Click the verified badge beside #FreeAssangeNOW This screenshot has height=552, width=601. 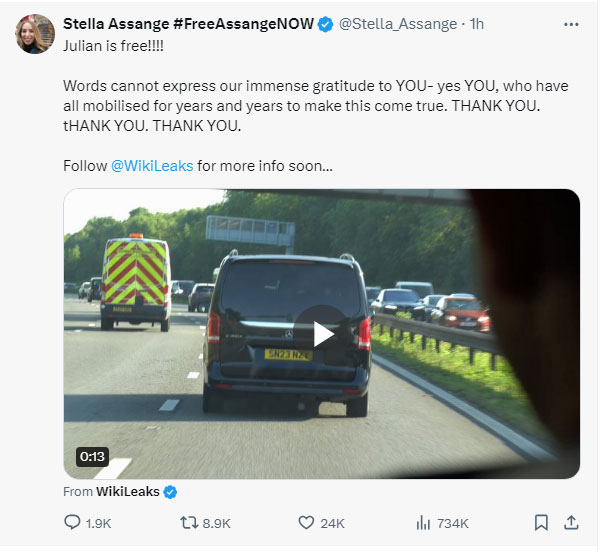(325, 24)
